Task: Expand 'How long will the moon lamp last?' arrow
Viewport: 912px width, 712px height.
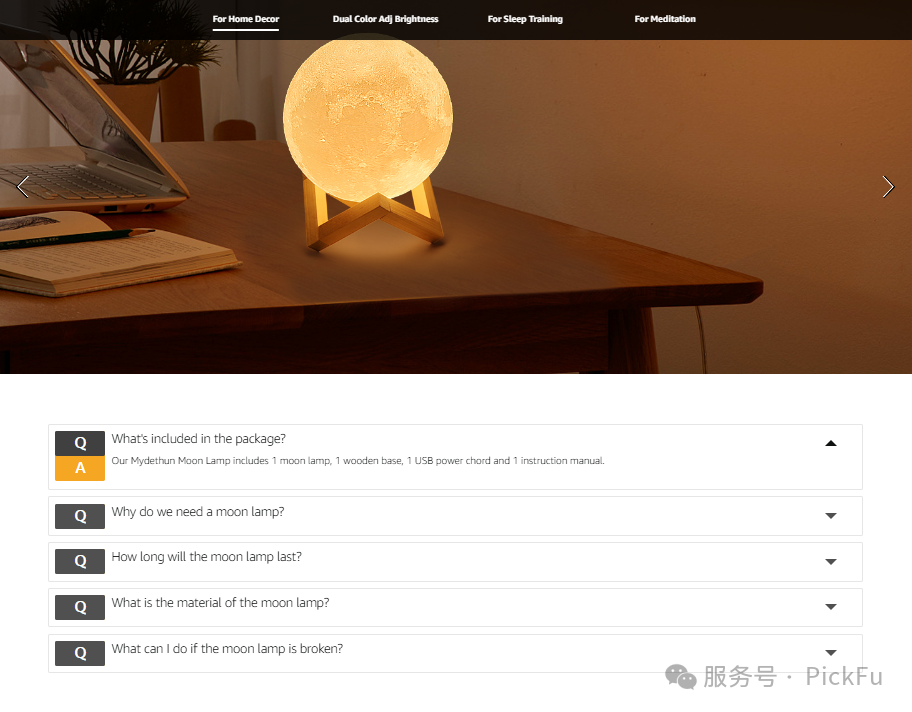Action: point(831,561)
